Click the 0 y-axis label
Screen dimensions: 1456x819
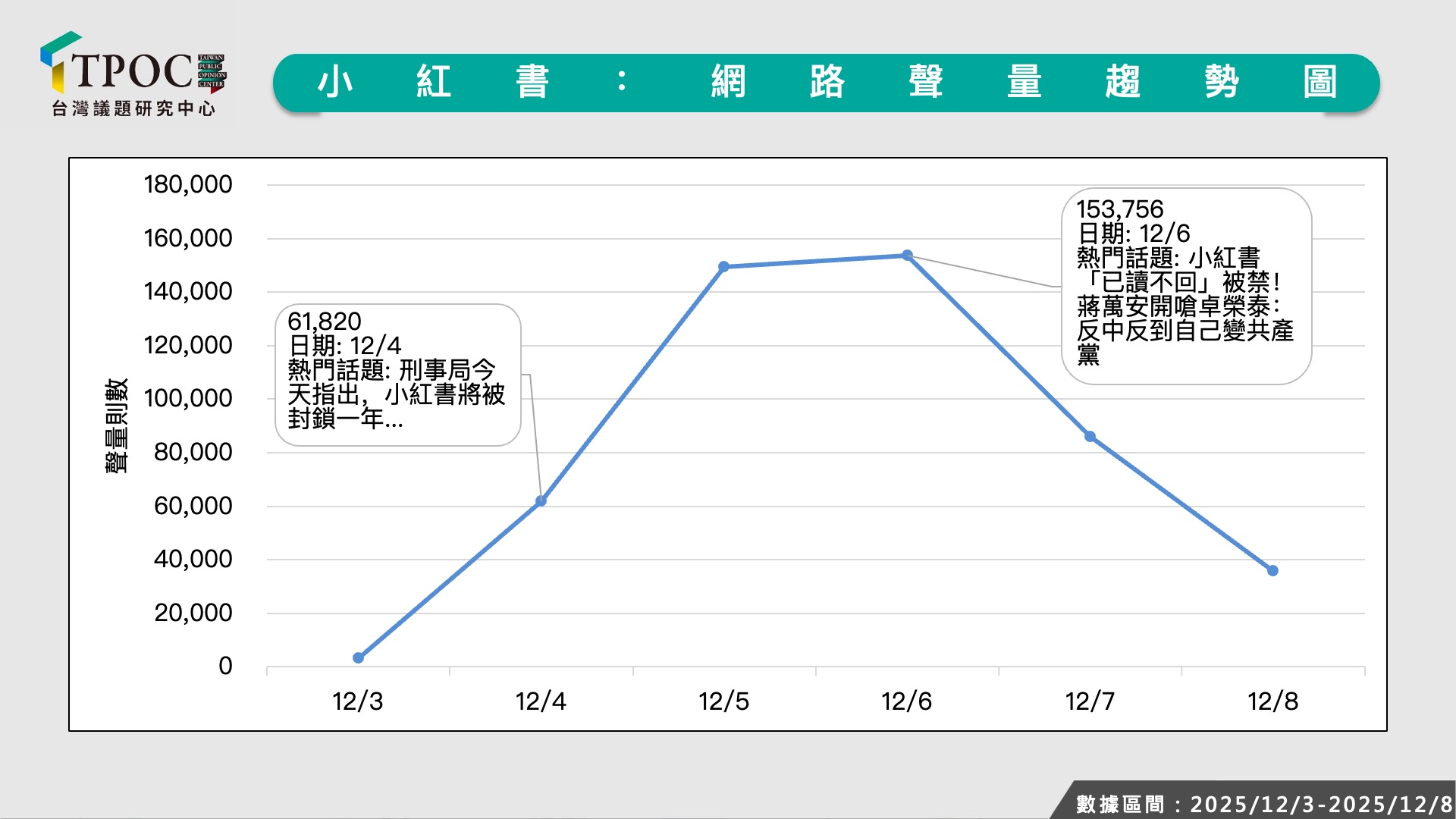pos(225,666)
